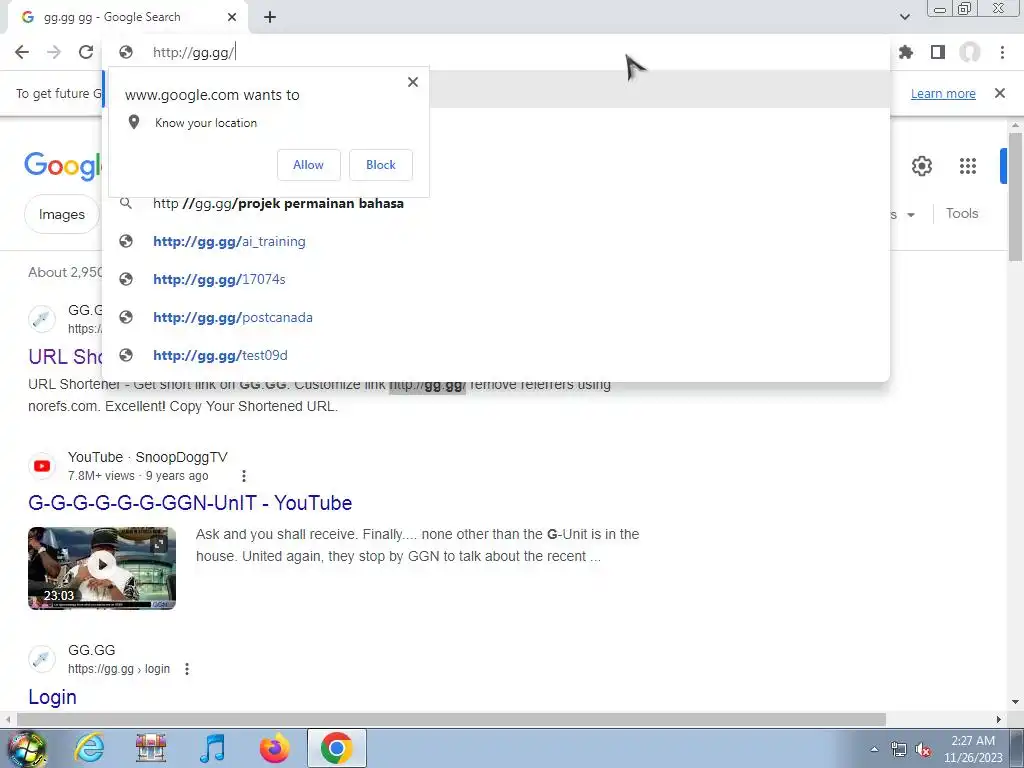This screenshot has height=768, width=1024.
Task: Click the Google logo
Action: click(63, 166)
